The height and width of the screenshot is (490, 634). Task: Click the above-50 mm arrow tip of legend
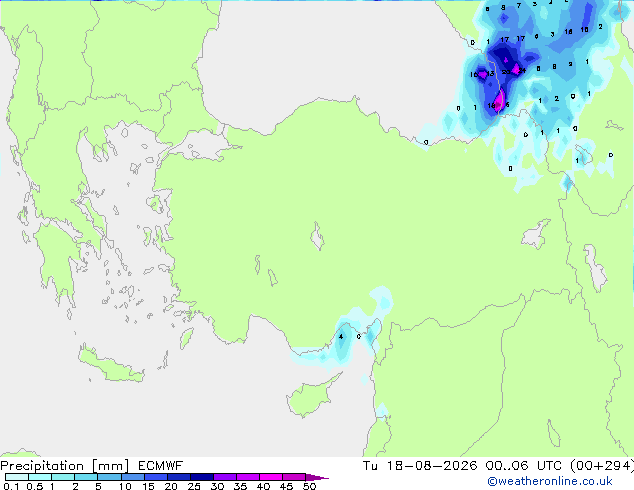coord(317,477)
